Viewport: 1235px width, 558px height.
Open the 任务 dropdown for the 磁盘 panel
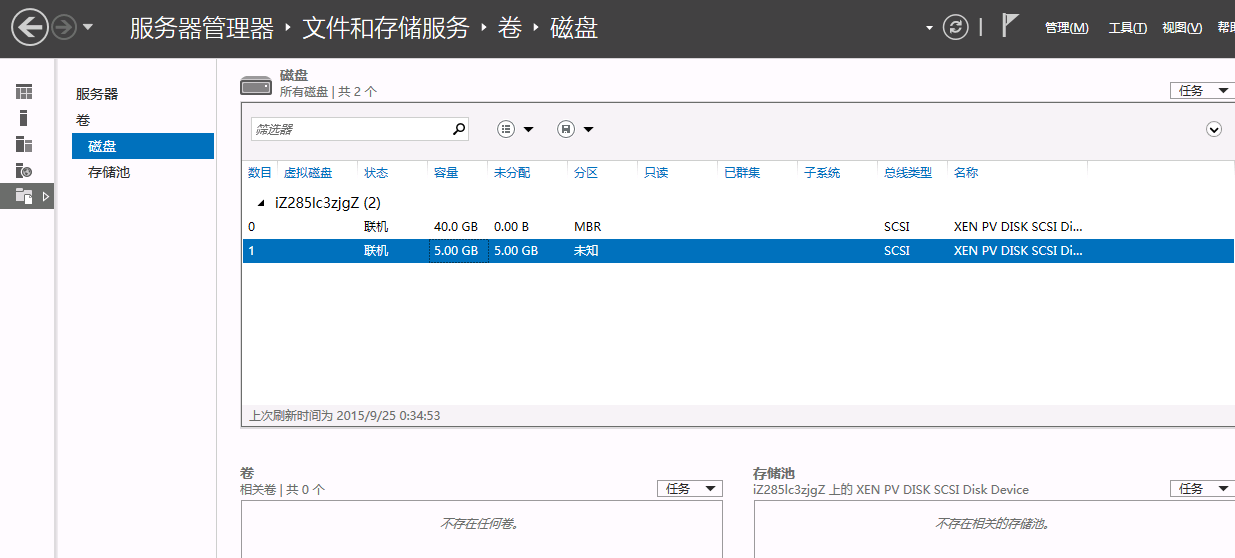[x=1201, y=91]
